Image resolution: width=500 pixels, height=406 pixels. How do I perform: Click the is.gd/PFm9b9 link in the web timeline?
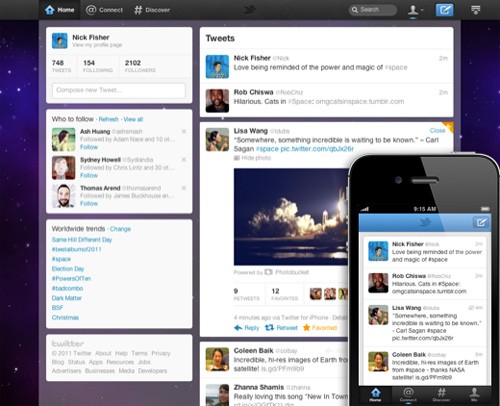[x=282, y=369]
